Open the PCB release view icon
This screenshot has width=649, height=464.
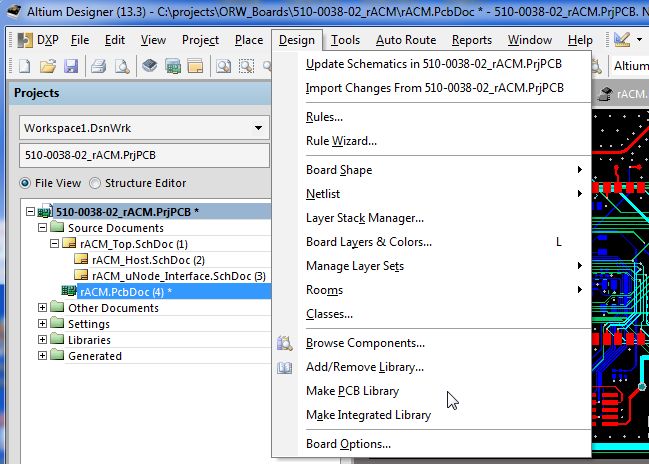(173, 66)
